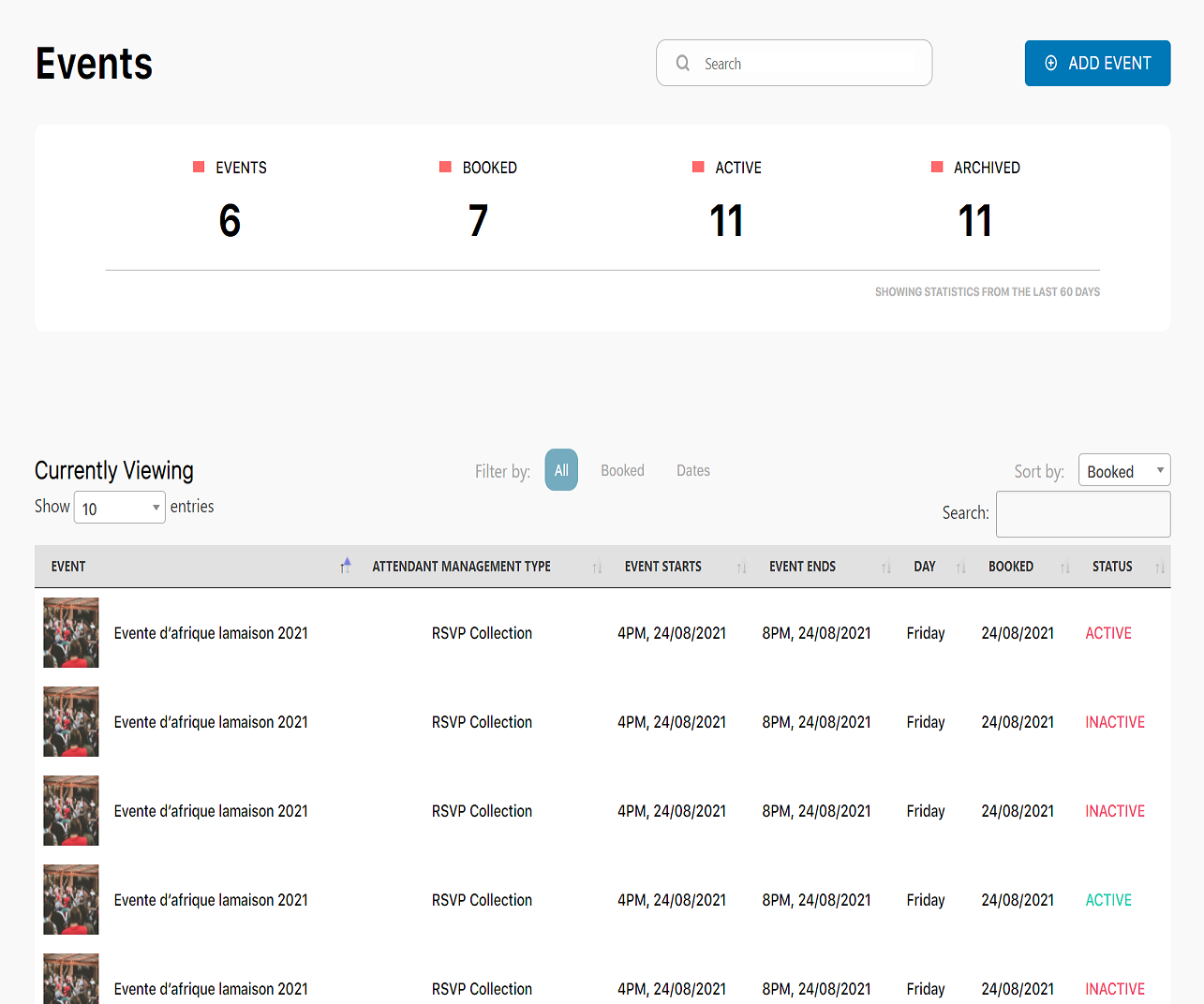1204x1004 pixels.
Task: Click event name in fifth row
Action: pyautogui.click(x=211, y=989)
